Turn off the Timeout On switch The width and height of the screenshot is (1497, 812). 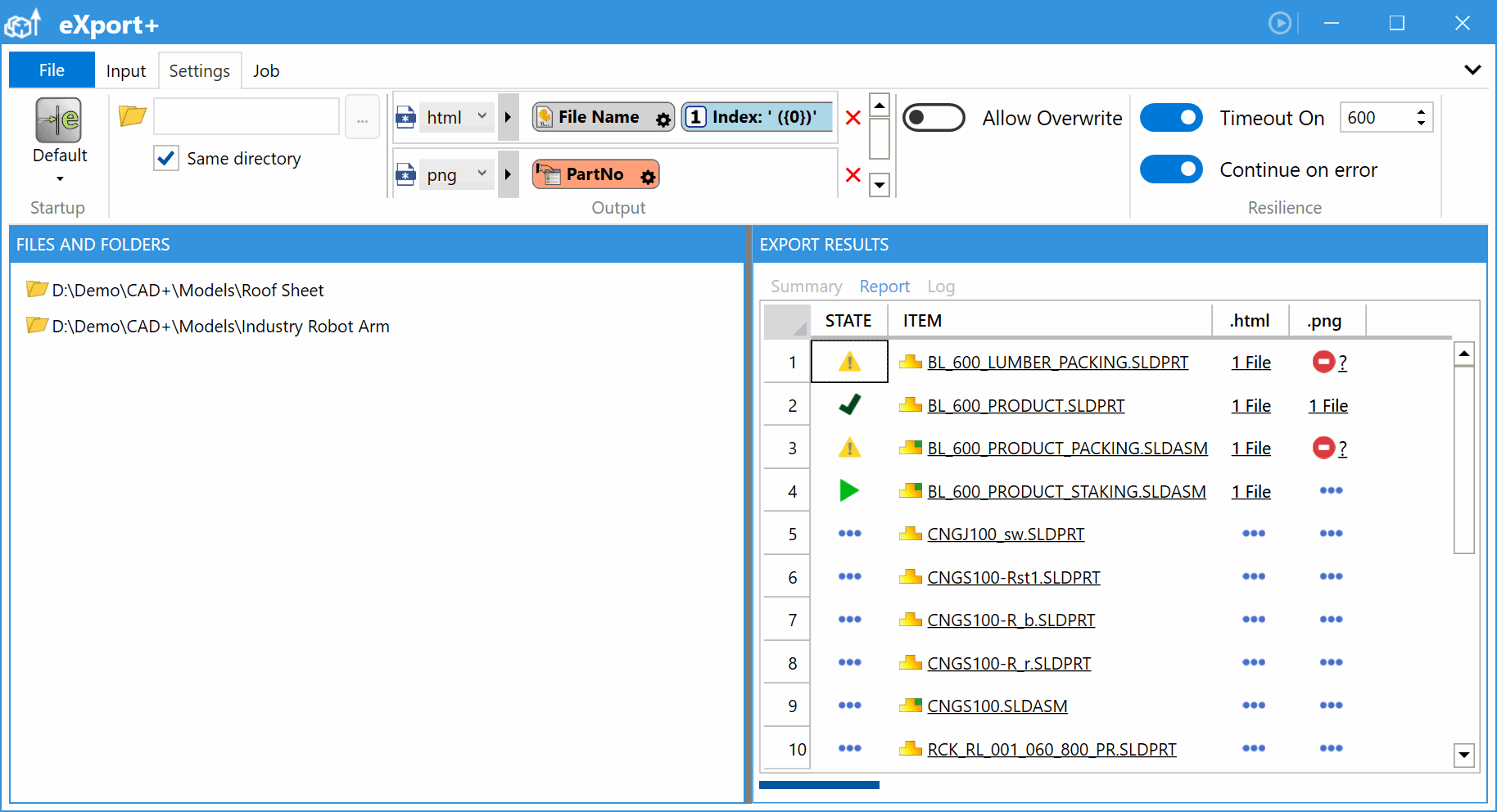pyautogui.click(x=1171, y=118)
